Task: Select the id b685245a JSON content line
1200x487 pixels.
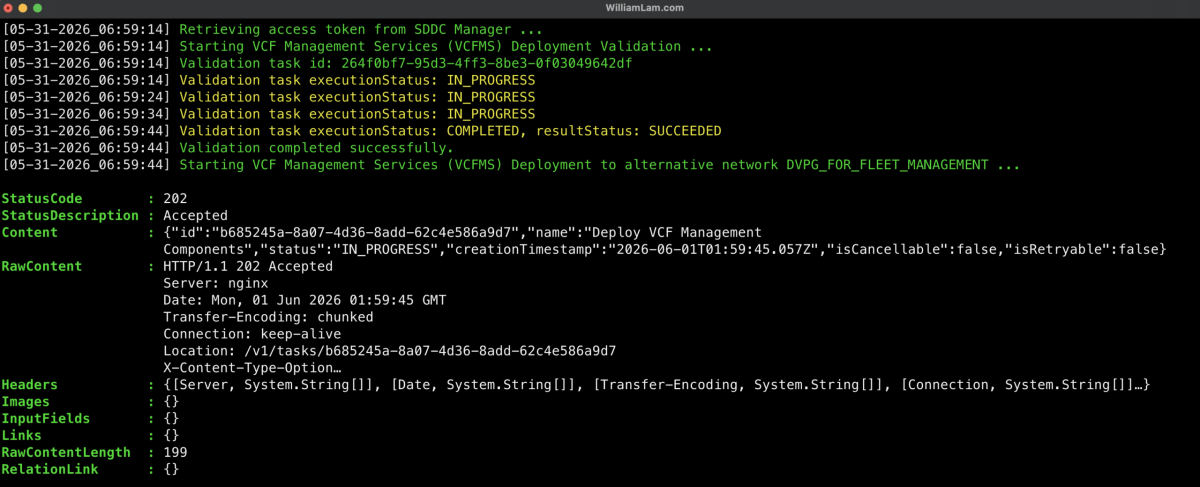Action: pyautogui.click(x=462, y=232)
